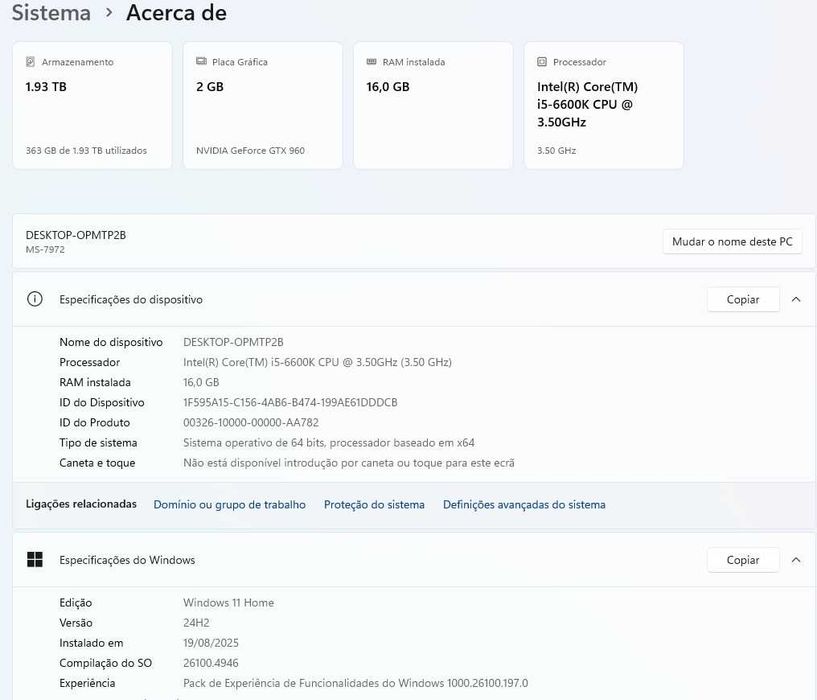Collapse the Especificações do dispositivo section chevron
This screenshot has height=700, width=817.
click(796, 299)
